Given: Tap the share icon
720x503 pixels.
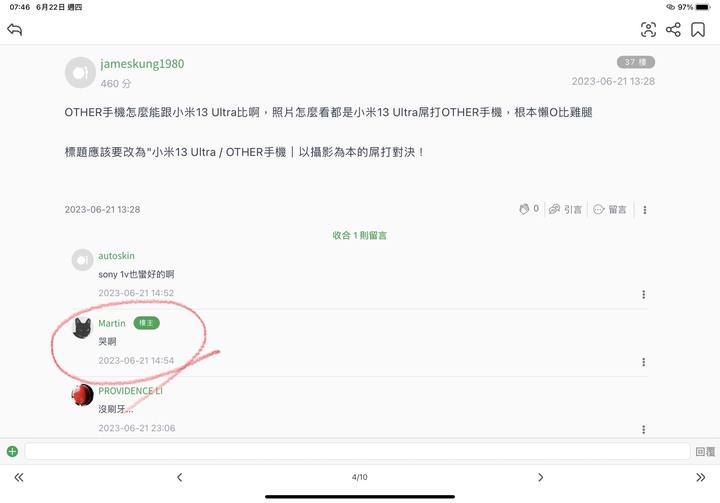Looking at the screenshot, I should pyautogui.click(x=673, y=30).
